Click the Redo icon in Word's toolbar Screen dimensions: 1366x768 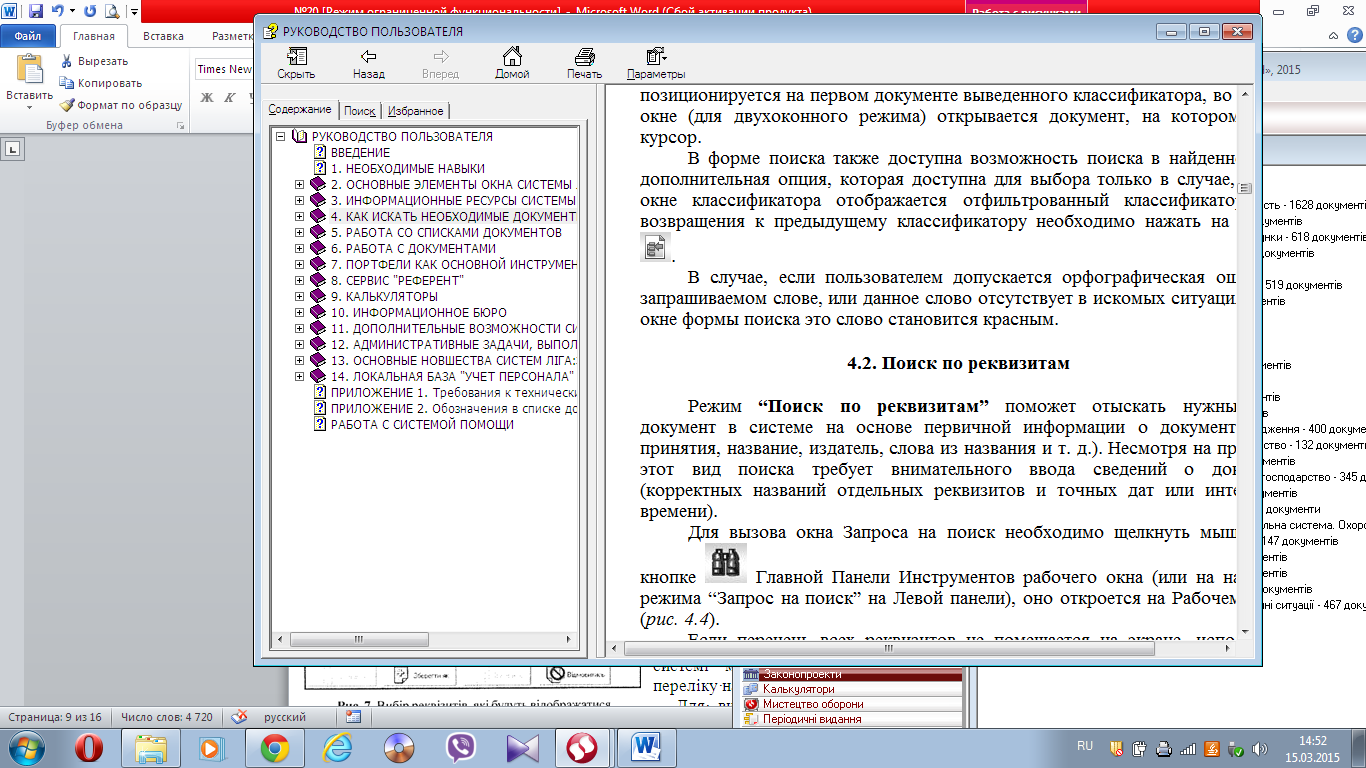click(90, 12)
